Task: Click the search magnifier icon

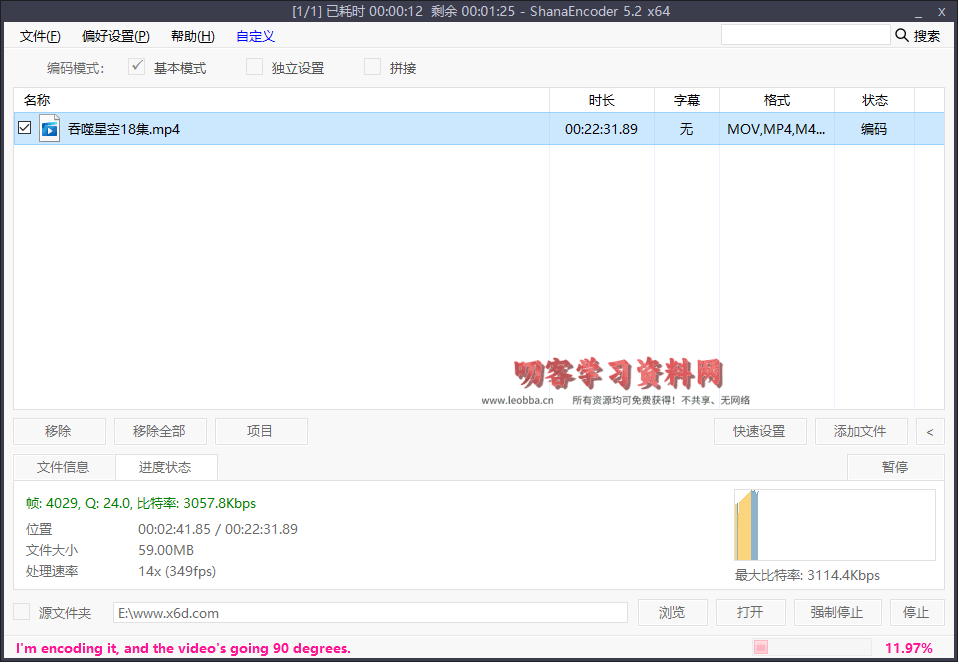Action: point(903,34)
